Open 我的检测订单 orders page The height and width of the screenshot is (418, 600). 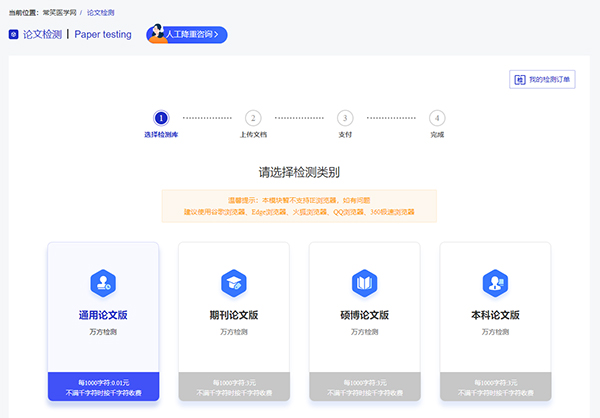(x=542, y=79)
